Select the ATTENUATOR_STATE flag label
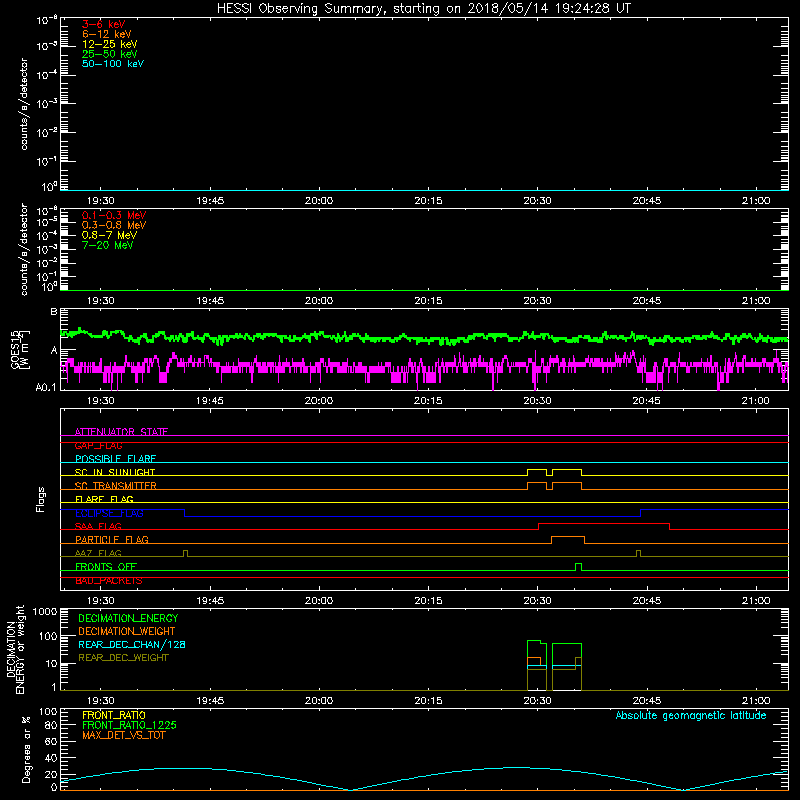This screenshot has width=800, height=800. [121, 432]
